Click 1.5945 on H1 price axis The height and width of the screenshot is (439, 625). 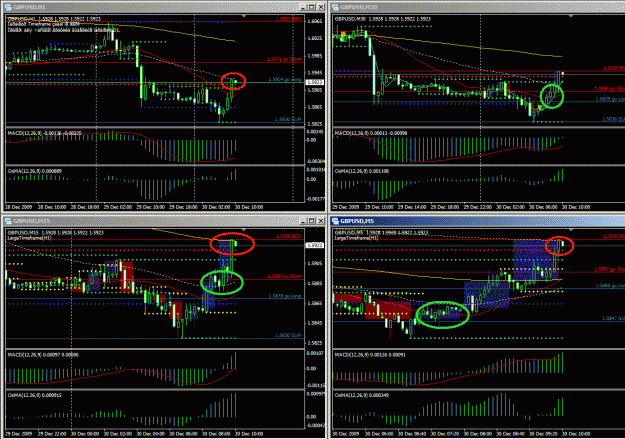[x=314, y=73]
